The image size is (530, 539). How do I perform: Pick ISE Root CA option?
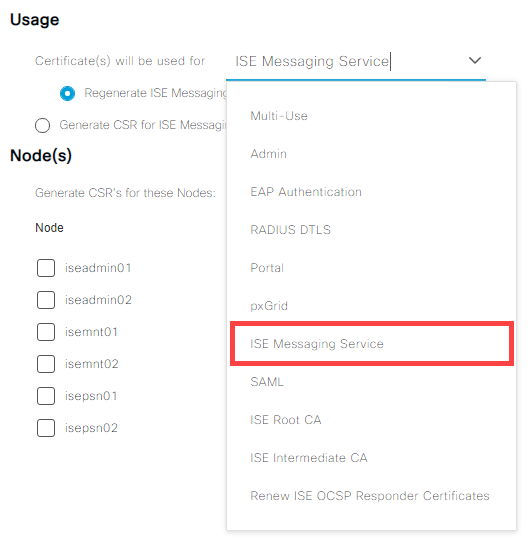371,420
